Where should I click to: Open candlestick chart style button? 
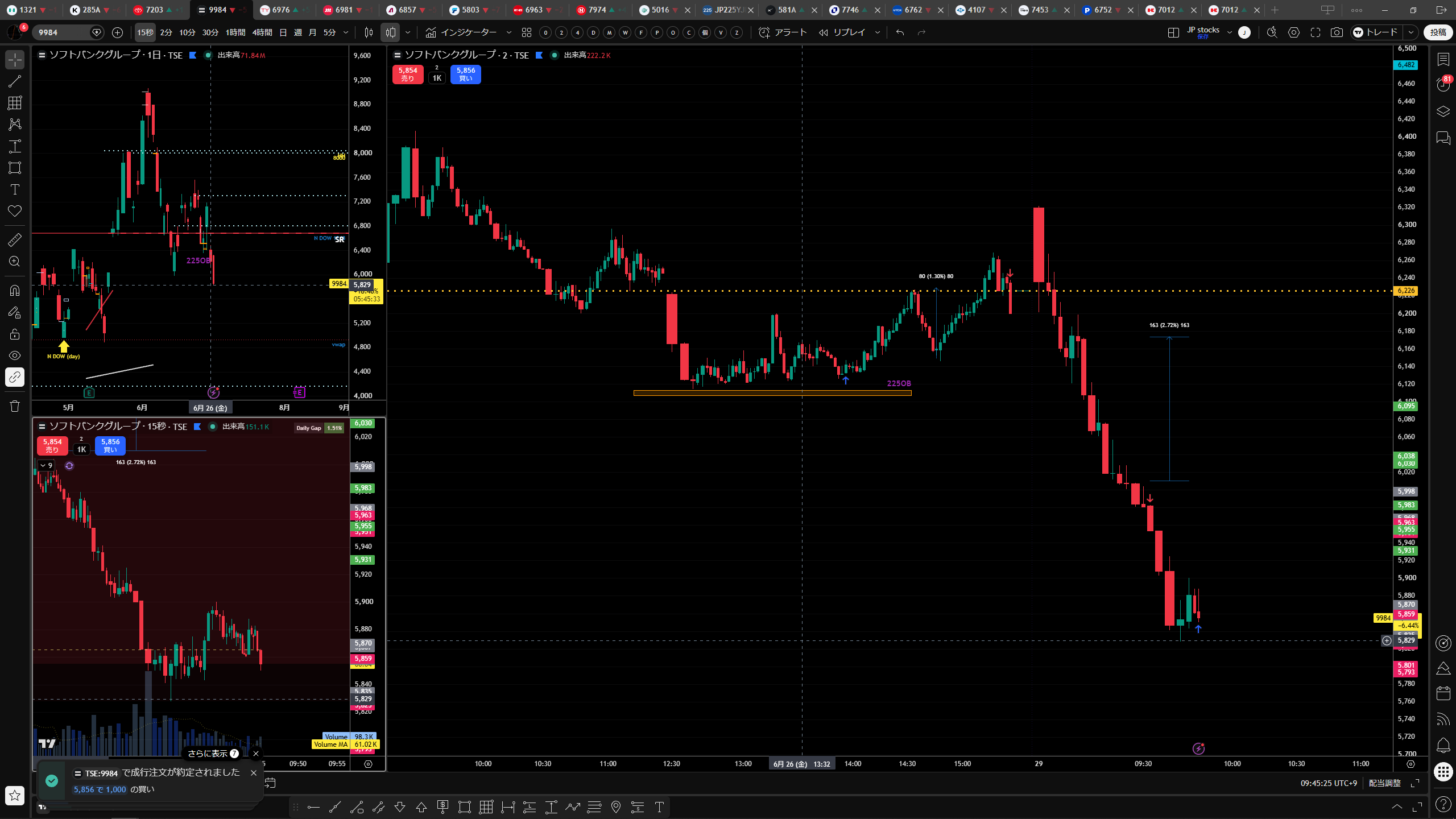click(391, 32)
